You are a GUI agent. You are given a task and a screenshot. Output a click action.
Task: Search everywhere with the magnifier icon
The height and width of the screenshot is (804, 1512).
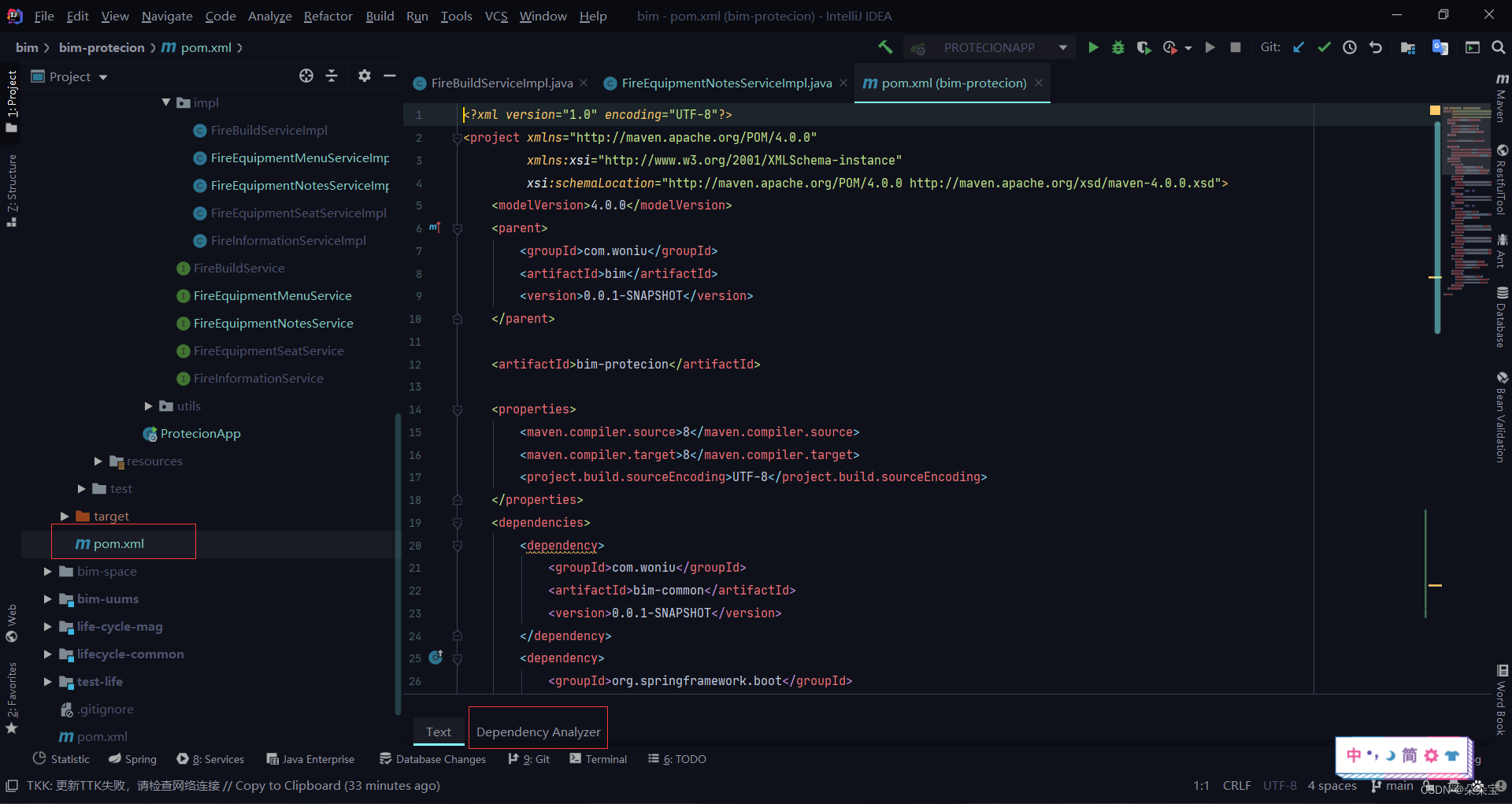coord(1499,47)
